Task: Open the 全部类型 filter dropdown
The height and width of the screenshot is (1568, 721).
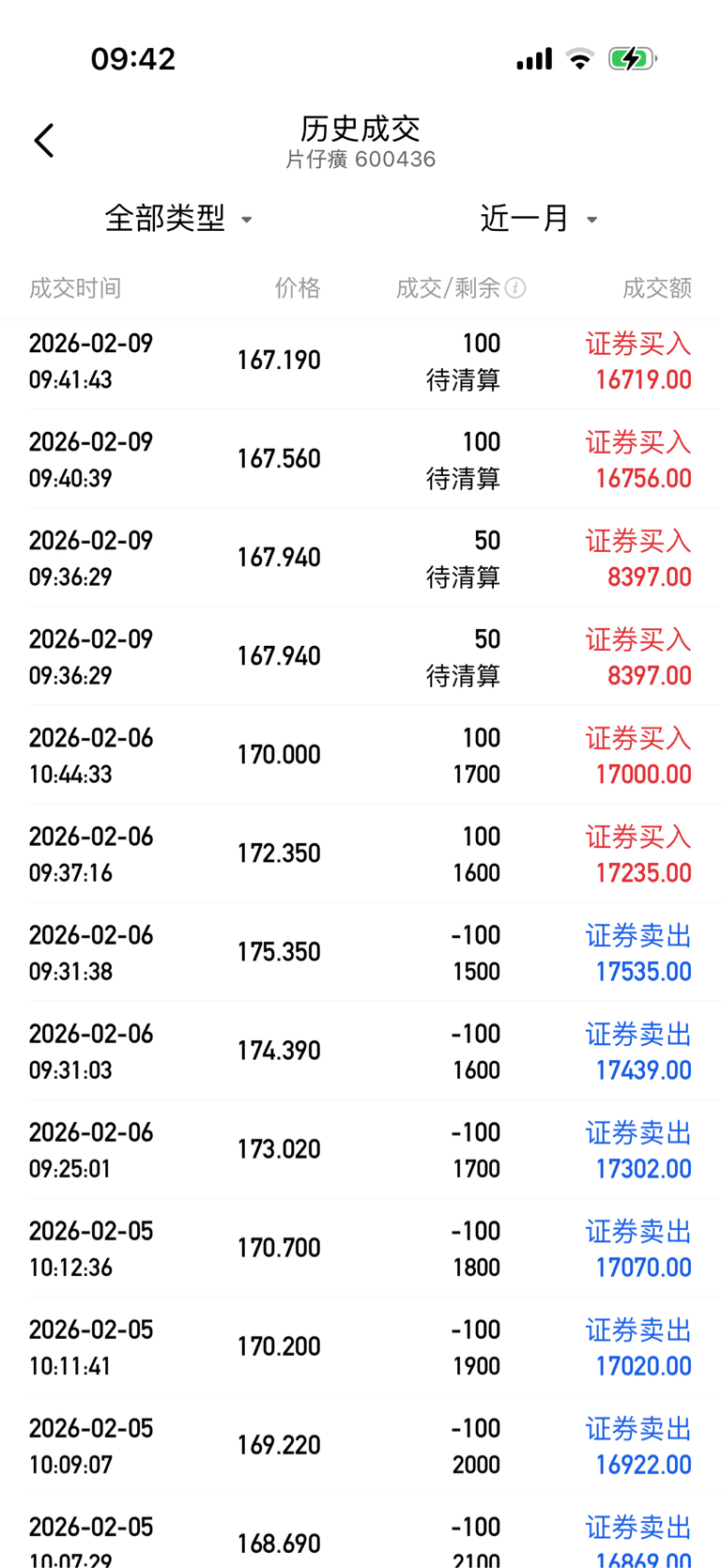Action: pyautogui.click(x=178, y=219)
